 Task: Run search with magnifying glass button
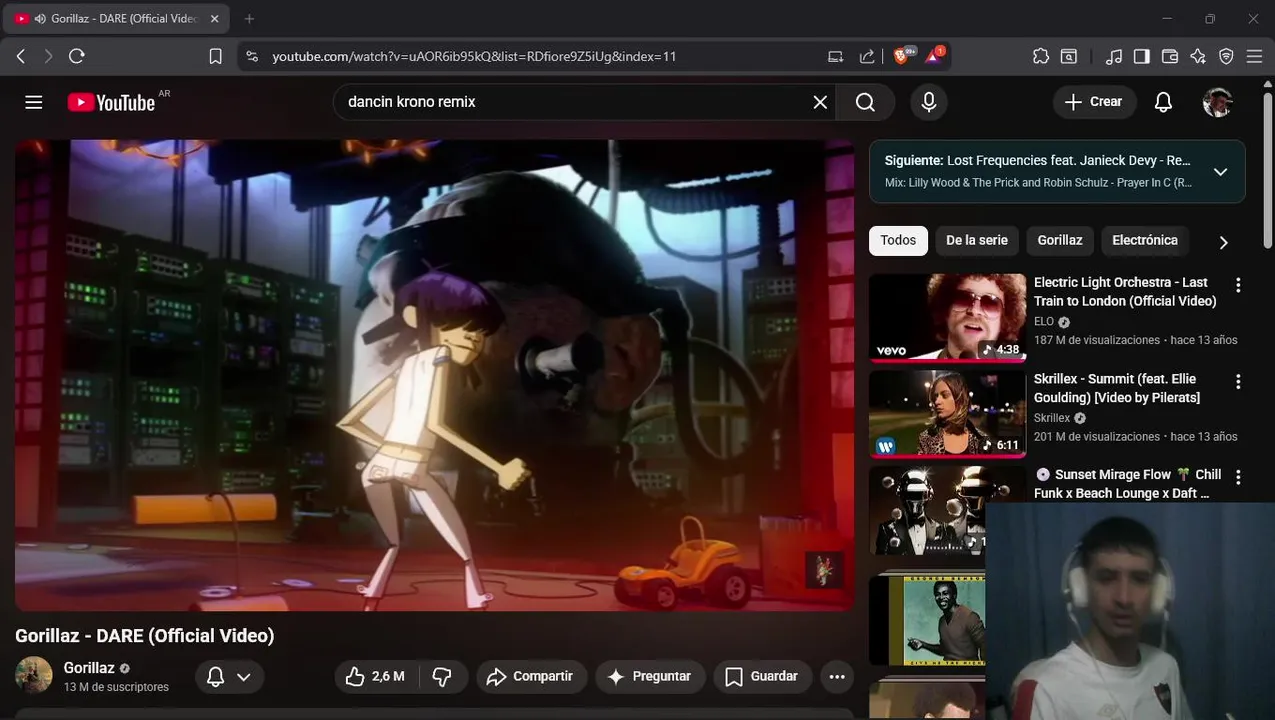coord(865,102)
